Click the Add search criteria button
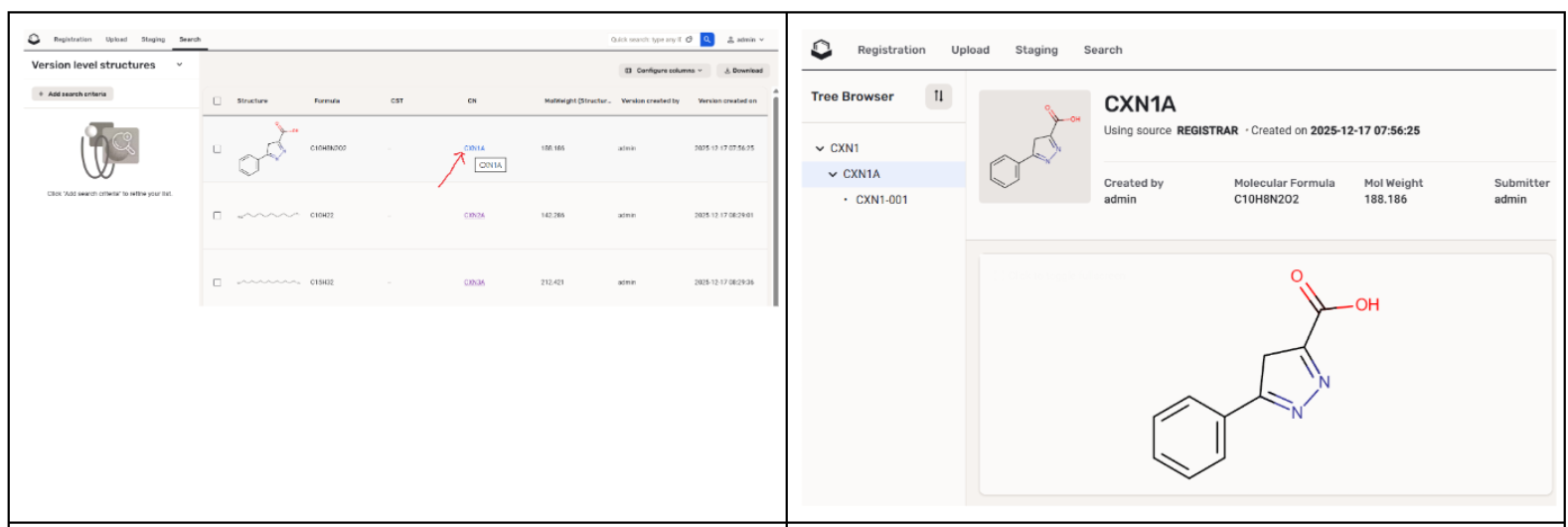The image size is (1568, 527). [73, 93]
